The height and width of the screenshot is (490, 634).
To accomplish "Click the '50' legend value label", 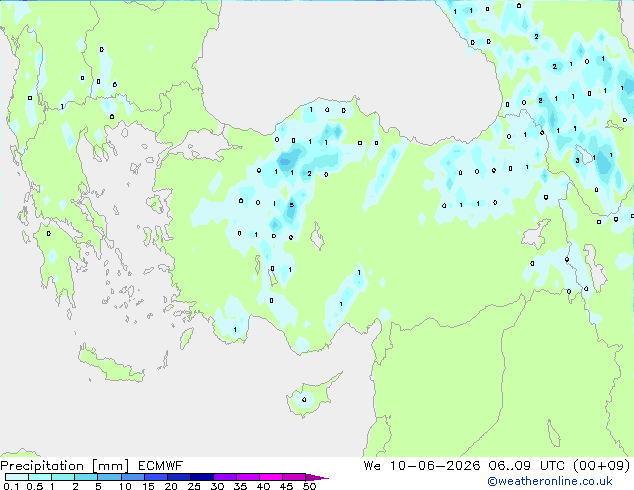I will pos(309,486).
